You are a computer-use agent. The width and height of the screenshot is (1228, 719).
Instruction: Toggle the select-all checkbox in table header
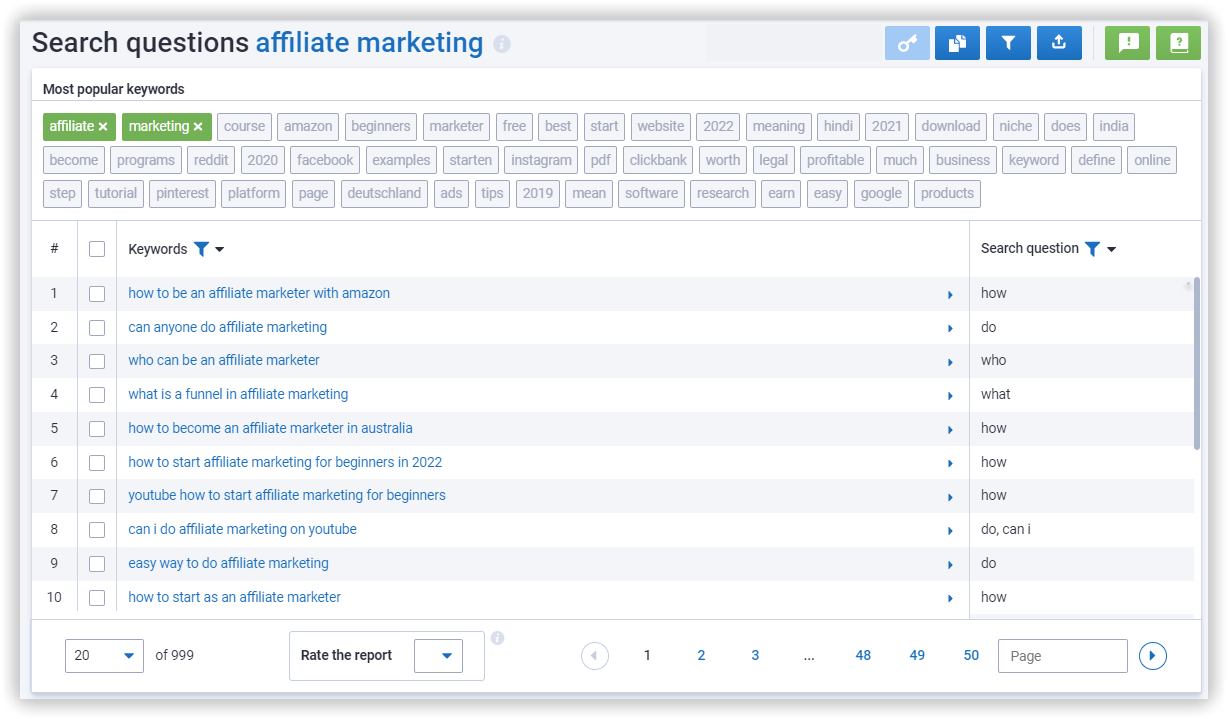[x=97, y=249]
